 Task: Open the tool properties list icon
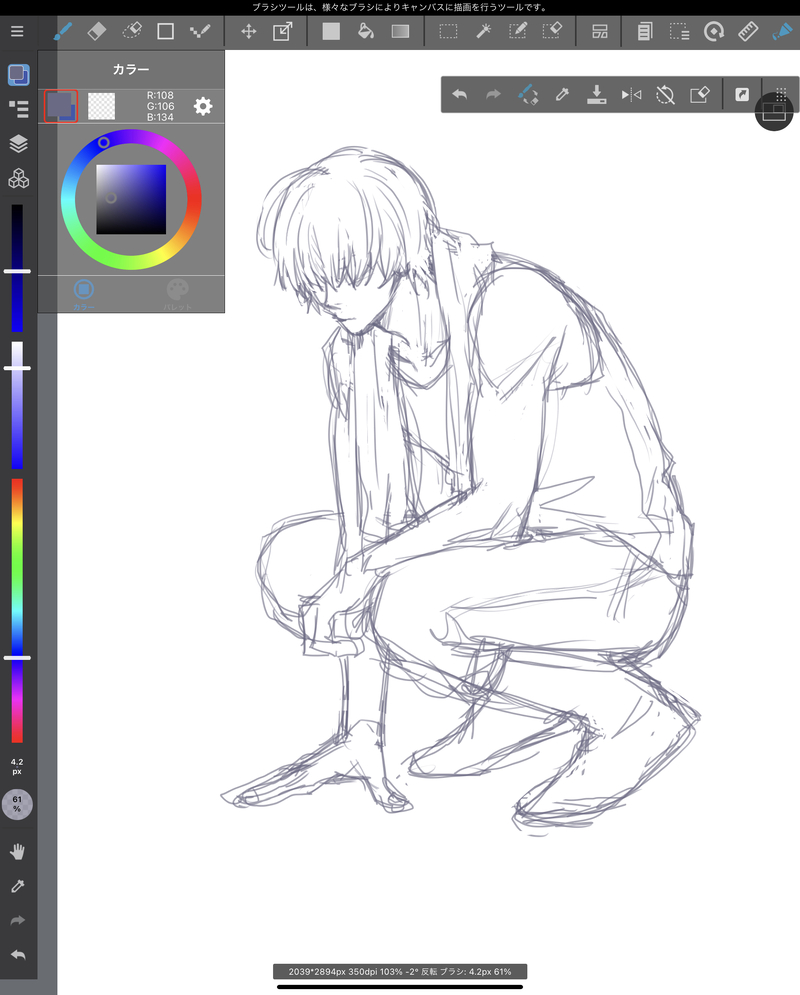[x=18, y=109]
